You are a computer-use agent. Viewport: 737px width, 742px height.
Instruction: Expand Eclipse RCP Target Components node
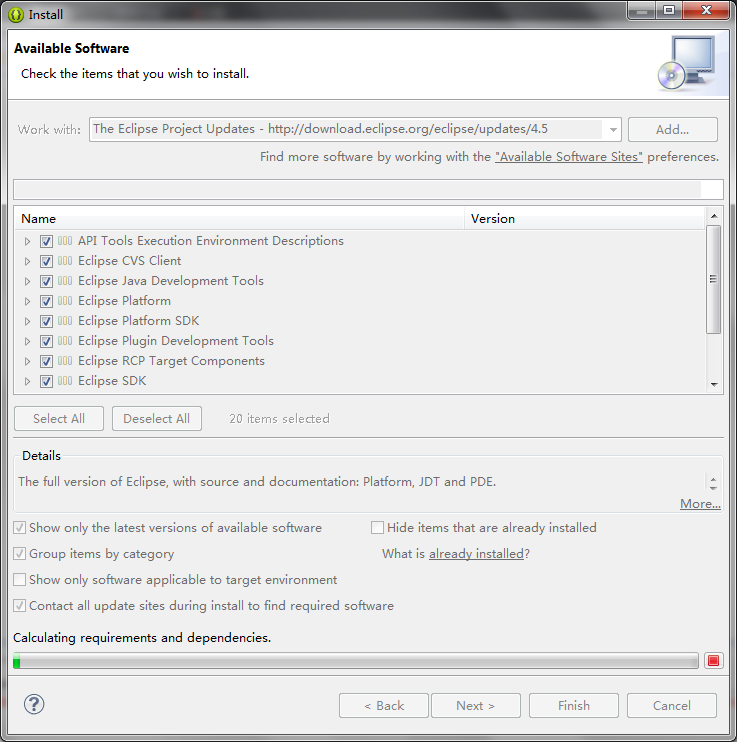(27, 362)
